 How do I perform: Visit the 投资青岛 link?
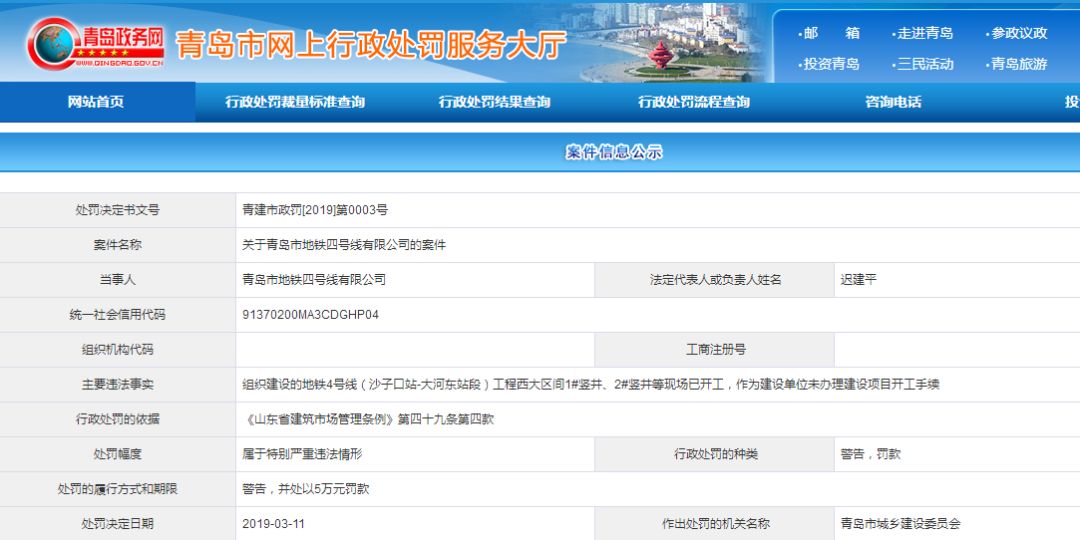pyautogui.click(x=829, y=64)
